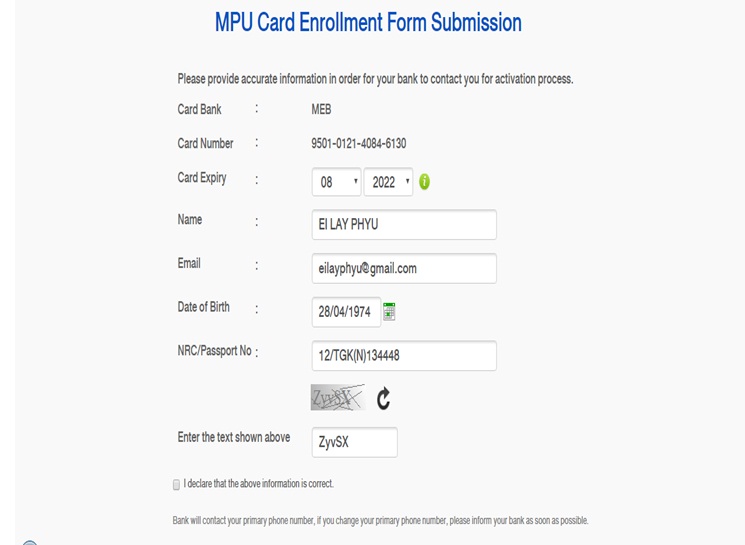This screenshot has width=745, height=545.
Task: Click the "Enter the text shown above" label
Action: click(x=234, y=438)
